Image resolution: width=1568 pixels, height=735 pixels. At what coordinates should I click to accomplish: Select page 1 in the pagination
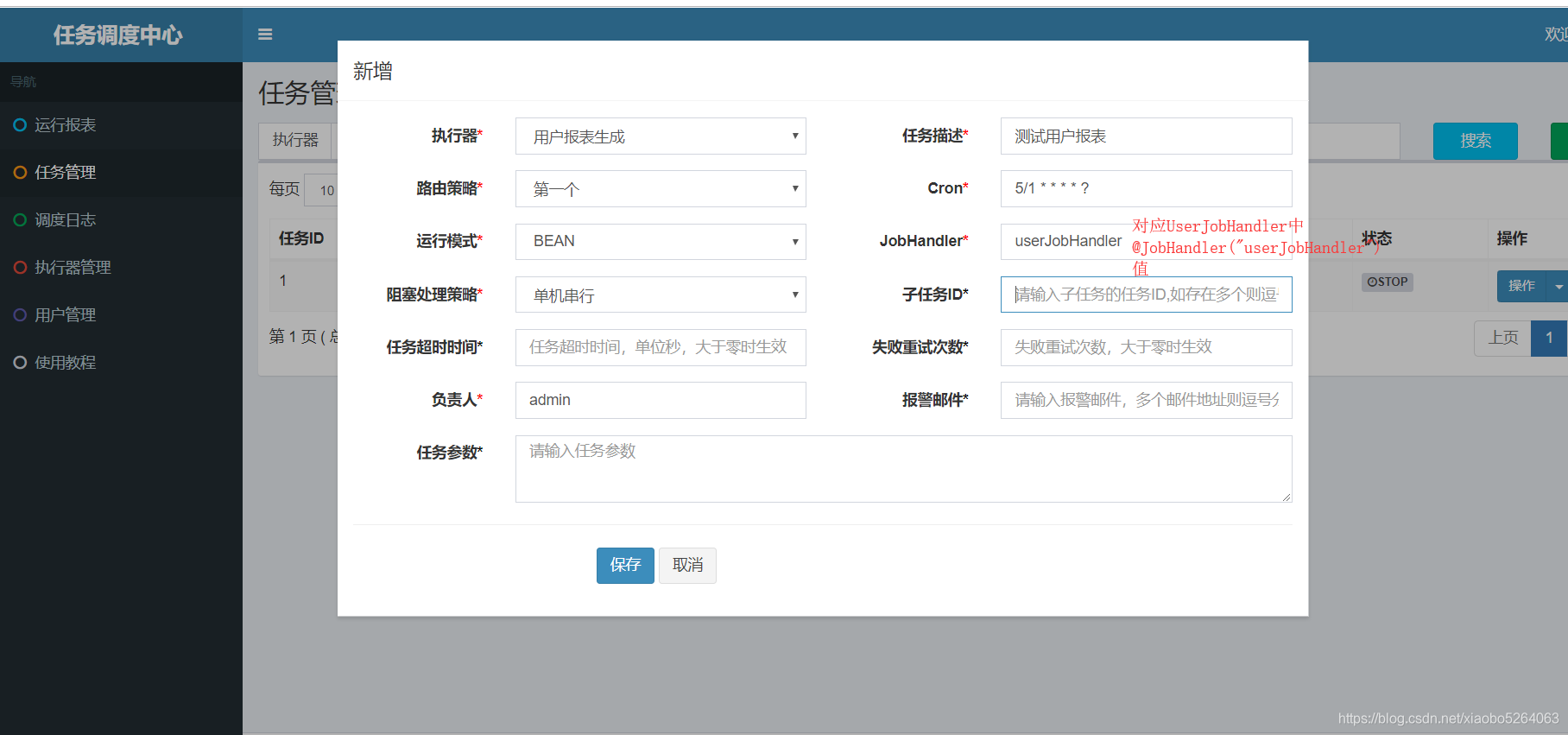1549,338
